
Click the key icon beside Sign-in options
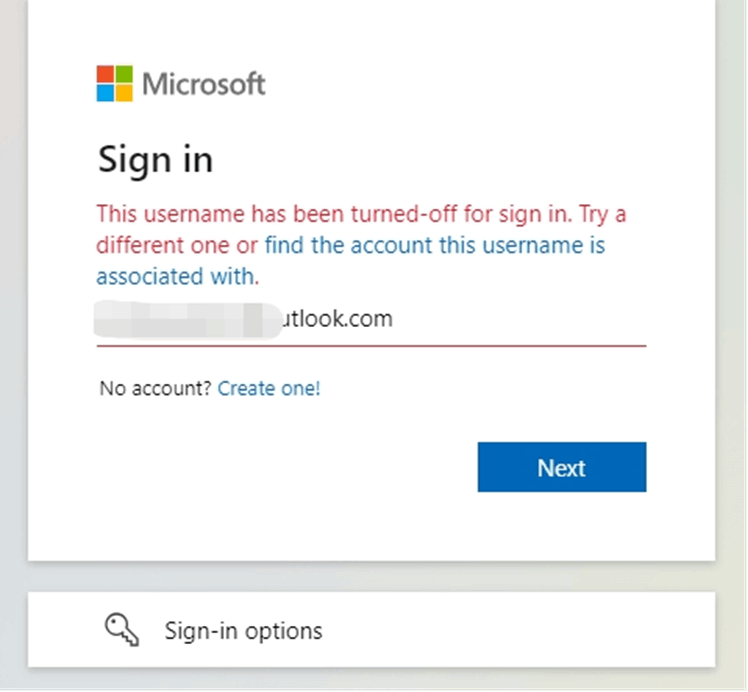point(122,630)
